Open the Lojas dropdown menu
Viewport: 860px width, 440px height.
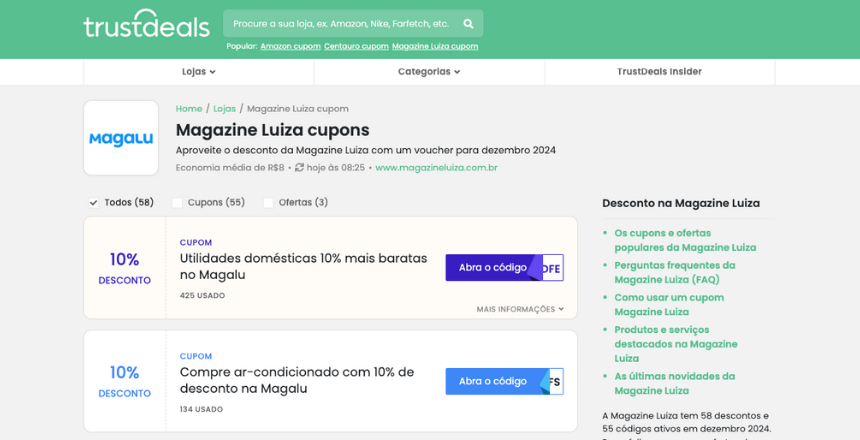coord(198,72)
